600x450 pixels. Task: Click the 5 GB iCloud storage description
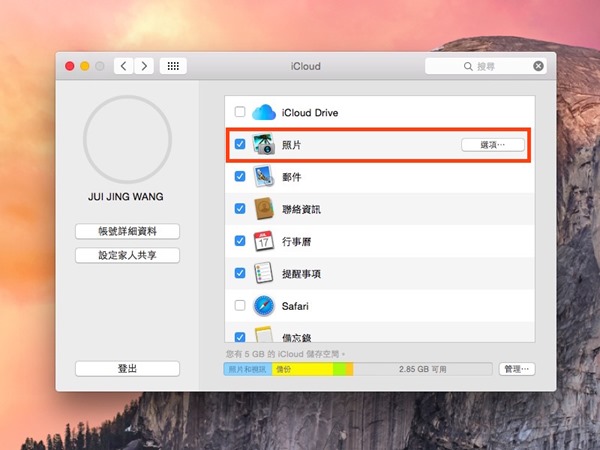tap(285, 354)
